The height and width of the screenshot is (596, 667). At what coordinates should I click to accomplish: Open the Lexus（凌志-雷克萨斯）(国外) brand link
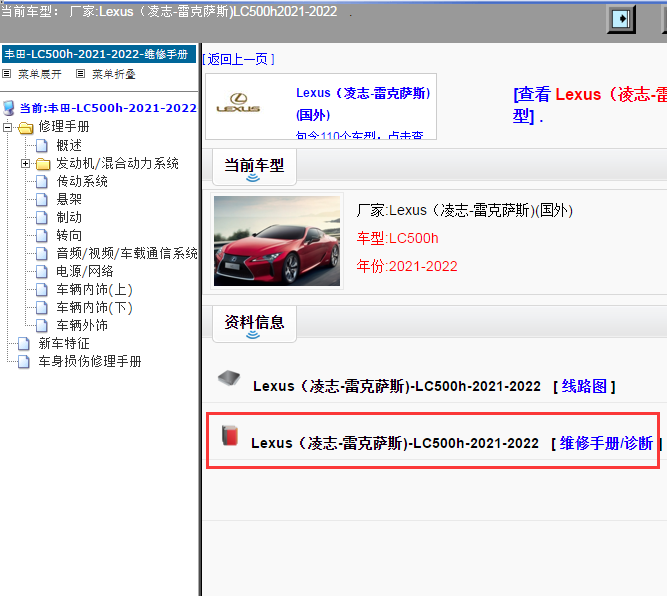click(363, 103)
